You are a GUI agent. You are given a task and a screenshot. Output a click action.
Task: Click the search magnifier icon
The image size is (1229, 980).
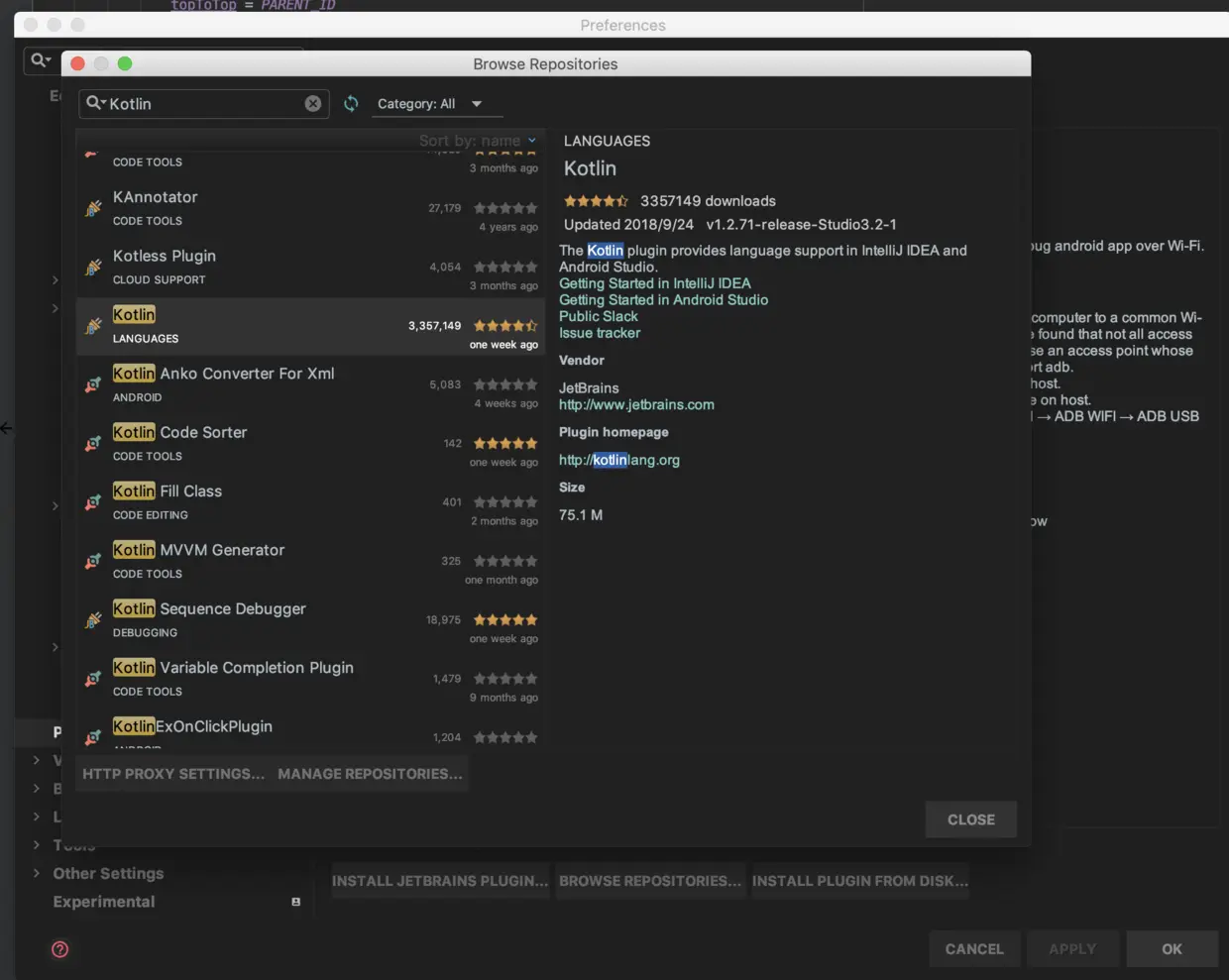[x=94, y=103]
